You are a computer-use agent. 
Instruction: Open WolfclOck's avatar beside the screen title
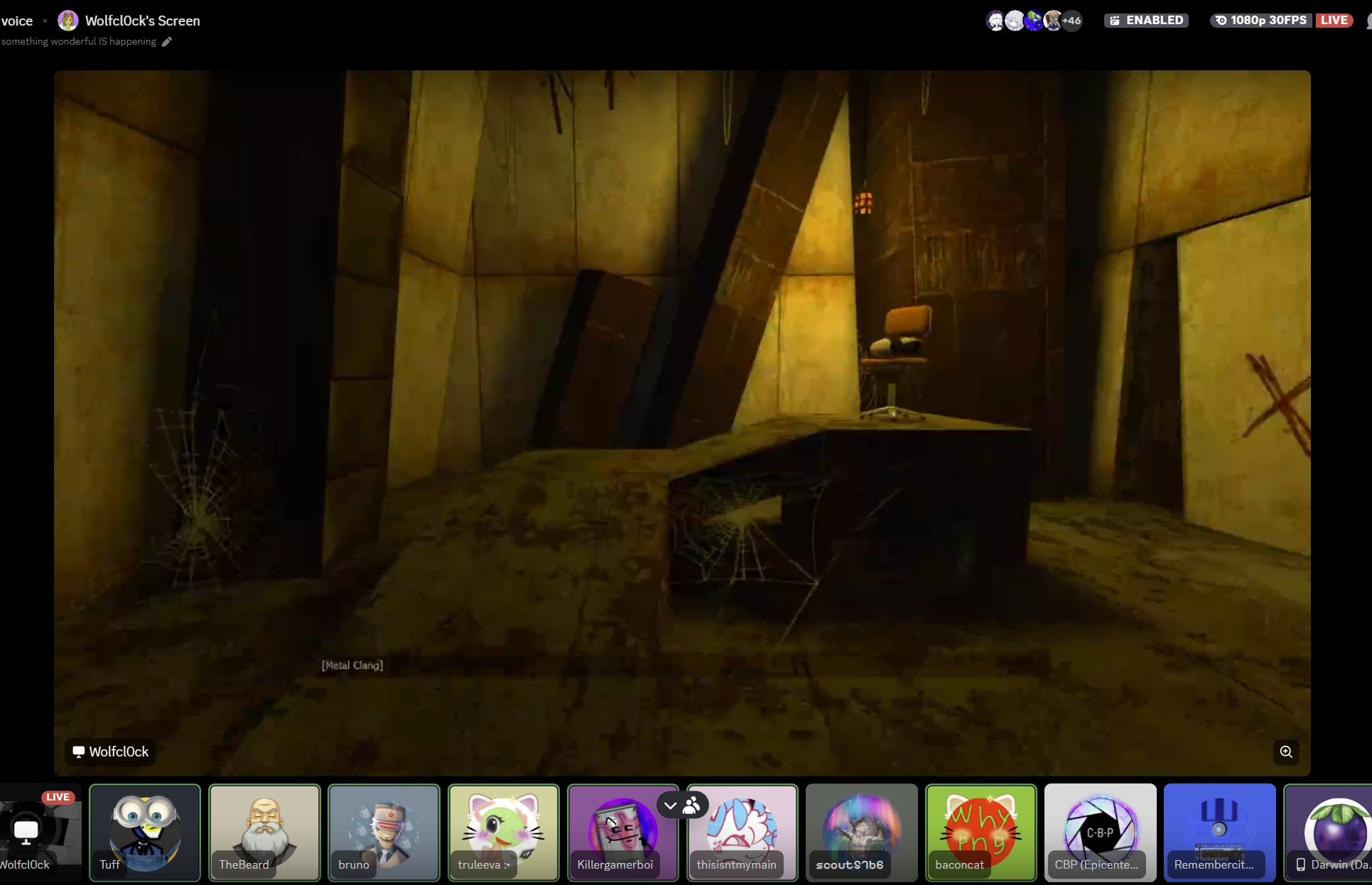point(68,21)
